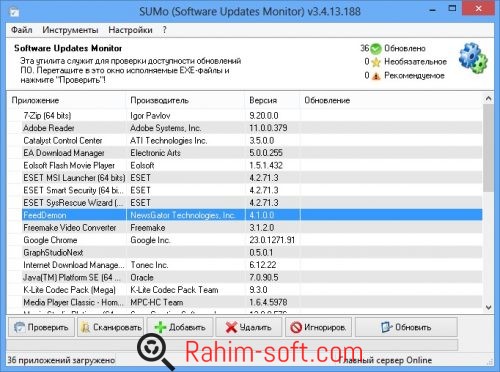This screenshot has height=372, width=500.
Task: Close the SUMo window
Action: coord(479,9)
